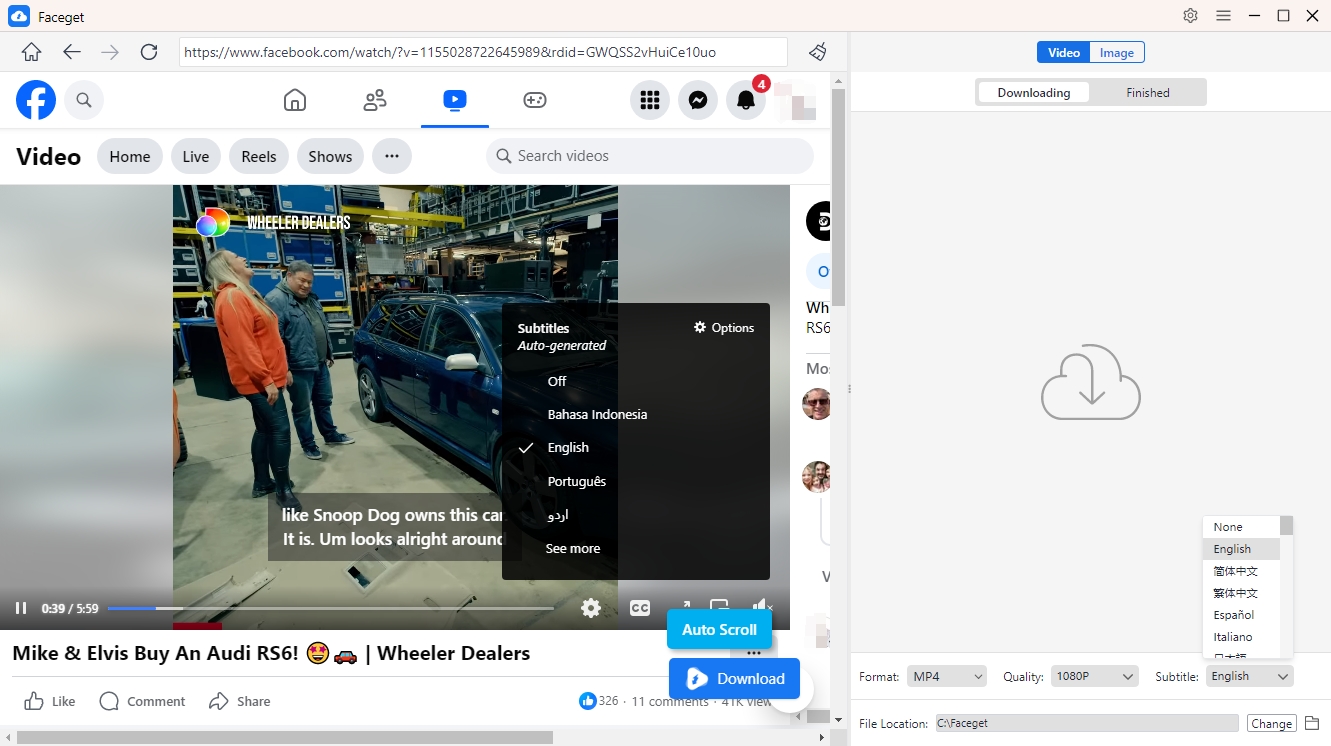Seek on the video progress bar
The width and height of the screenshot is (1331, 746).
tap(330, 608)
